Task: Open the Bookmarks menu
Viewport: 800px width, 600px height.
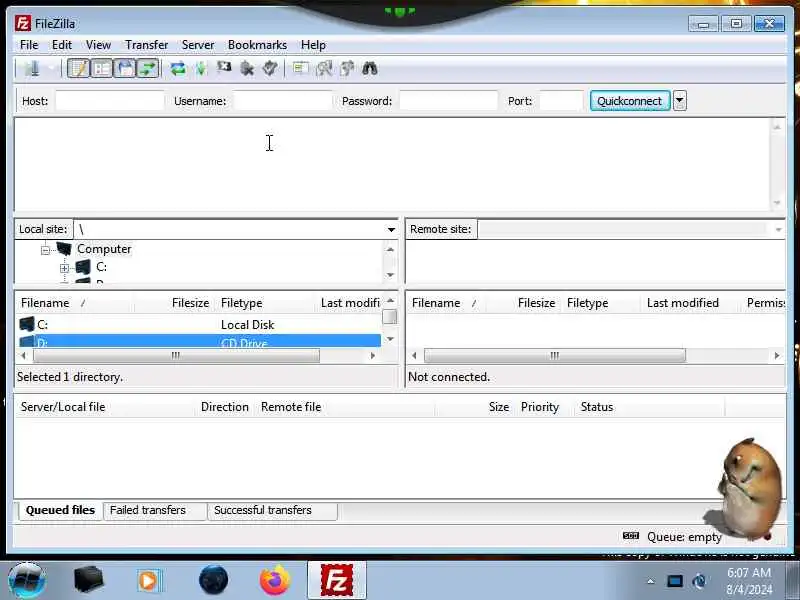Action: point(257,45)
